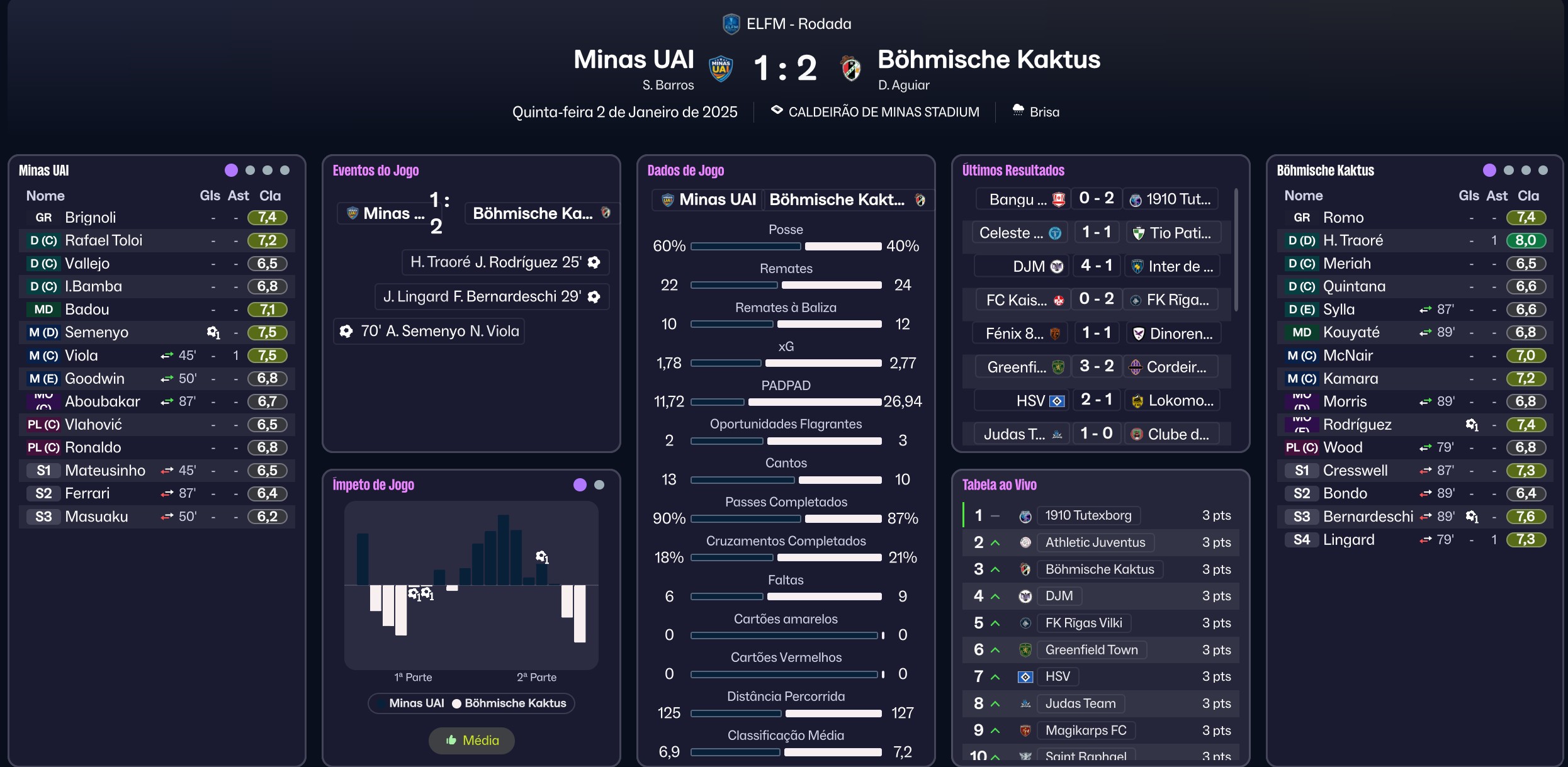Click the goal marker in Ímpeto de Jogo chart
This screenshot has width=1568, height=767.
[x=542, y=557]
